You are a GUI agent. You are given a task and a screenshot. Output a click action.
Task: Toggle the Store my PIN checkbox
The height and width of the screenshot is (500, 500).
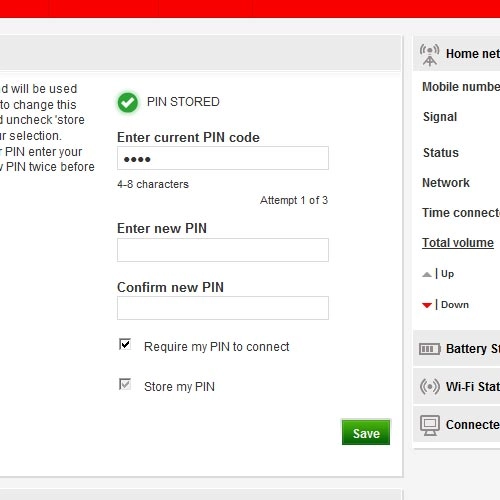pyautogui.click(x=125, y=384)
